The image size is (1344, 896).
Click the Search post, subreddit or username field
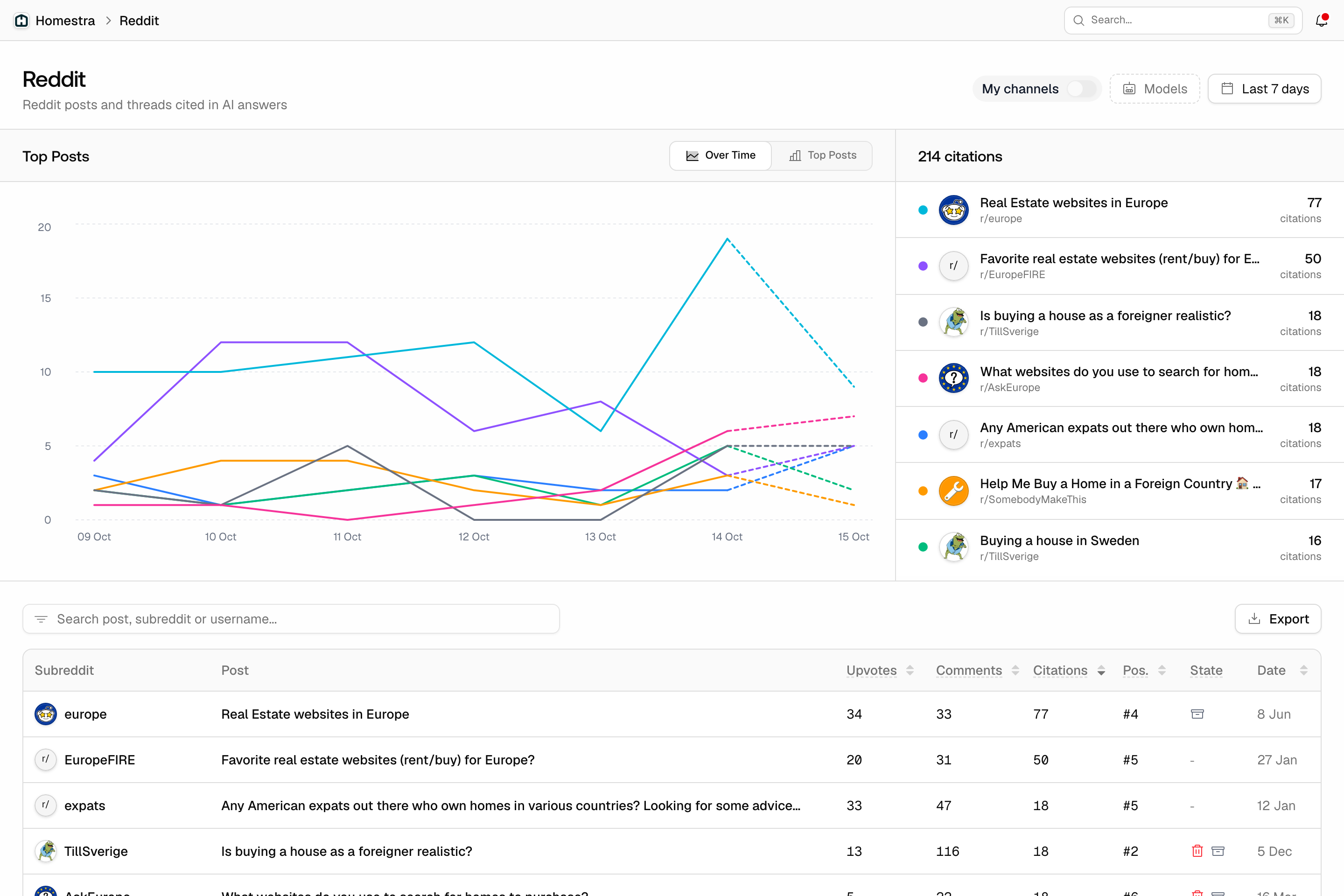point(291,619)
